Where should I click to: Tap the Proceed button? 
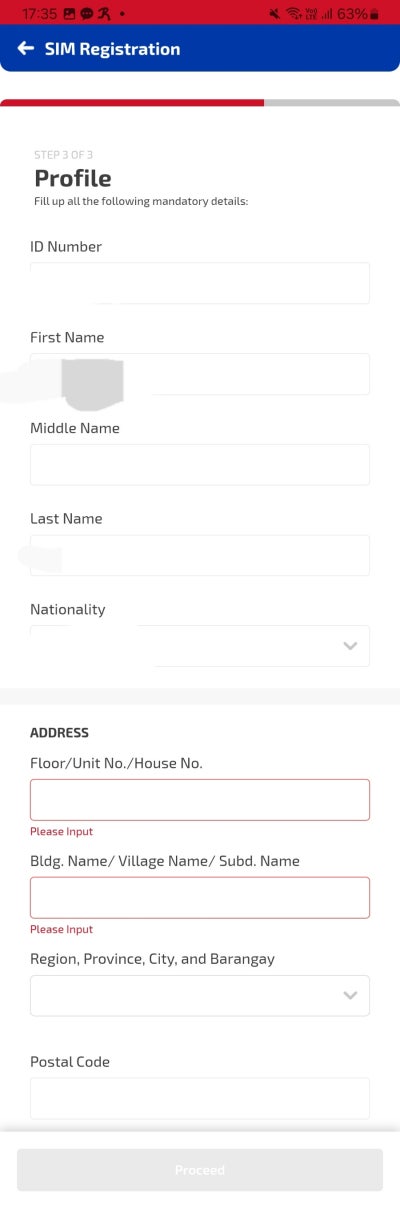tap(200, 1170)
